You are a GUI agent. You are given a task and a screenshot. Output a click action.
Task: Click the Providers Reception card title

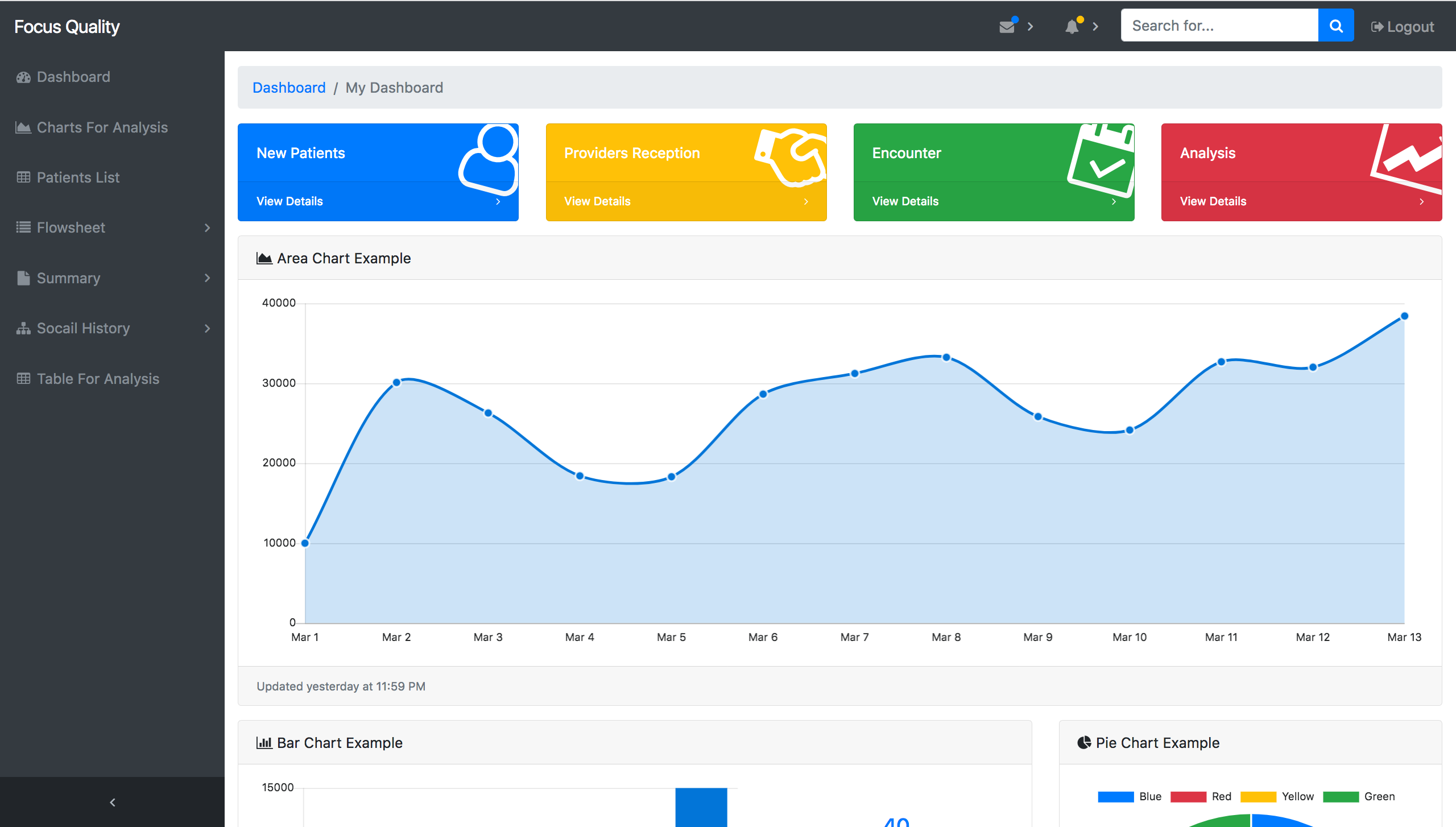coord(632,153)
